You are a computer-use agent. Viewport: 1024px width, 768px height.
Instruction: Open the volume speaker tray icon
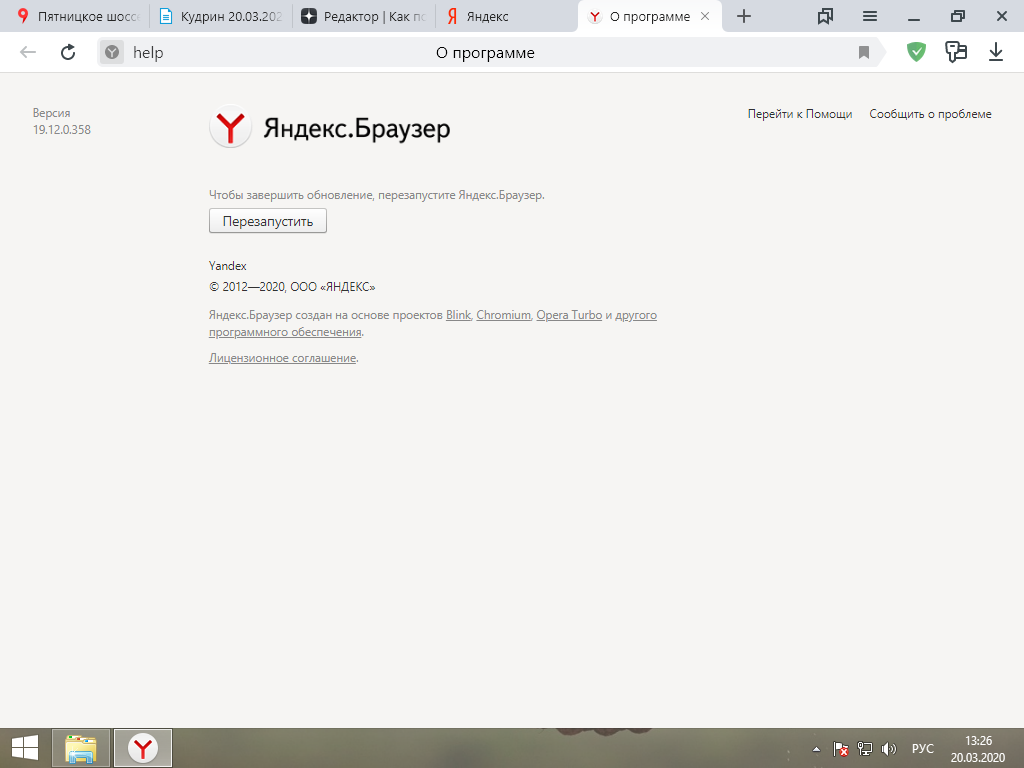[888, 749]
